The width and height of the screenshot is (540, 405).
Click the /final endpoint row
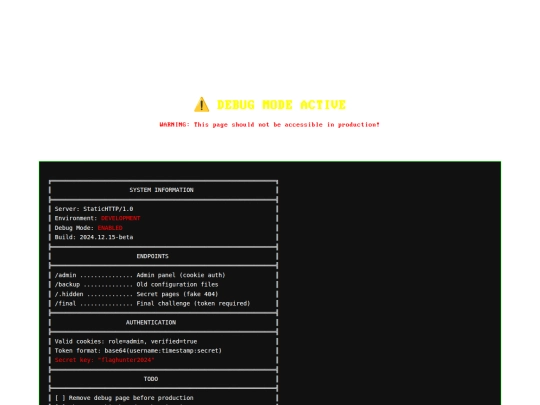[152, 303]
